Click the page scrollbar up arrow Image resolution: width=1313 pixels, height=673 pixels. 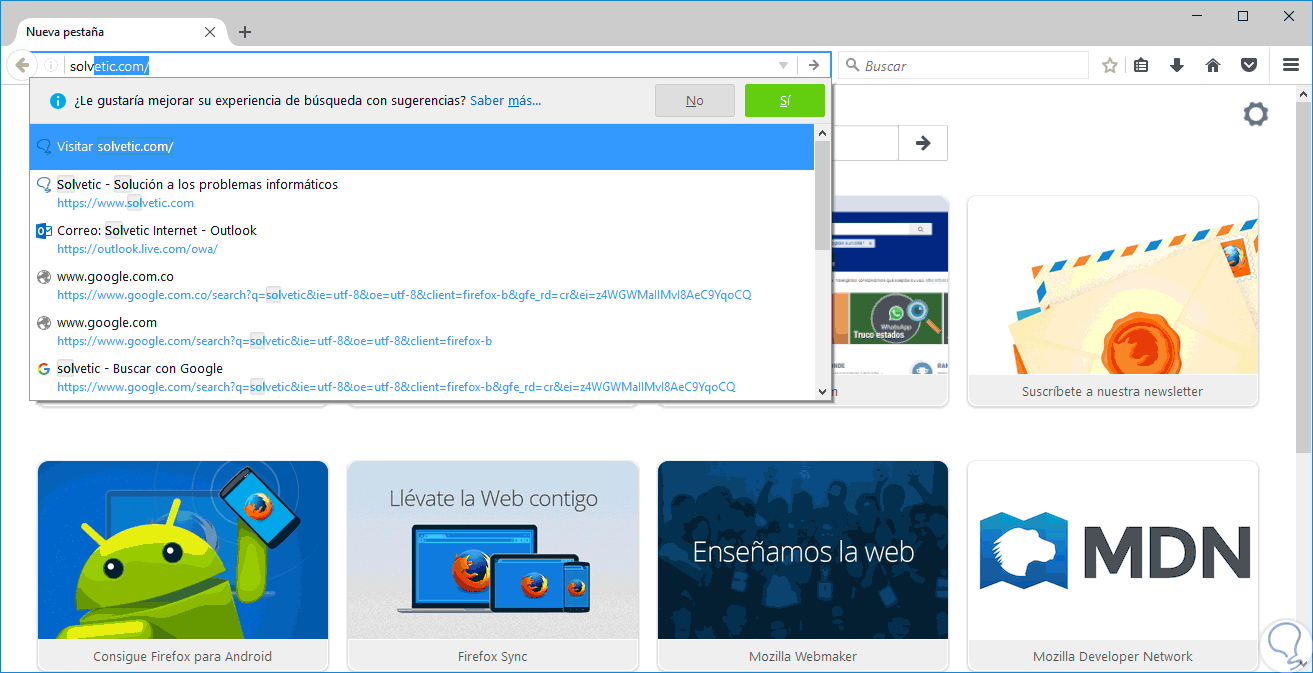pos(1303,94)
